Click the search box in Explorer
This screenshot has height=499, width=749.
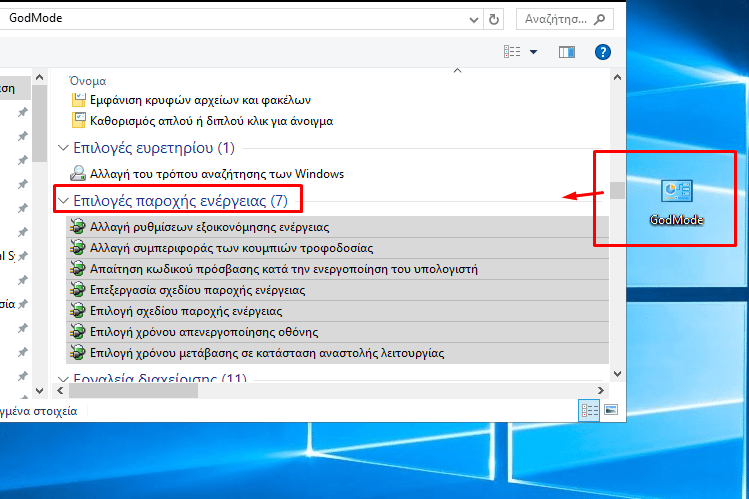click(x=565, y=19)
